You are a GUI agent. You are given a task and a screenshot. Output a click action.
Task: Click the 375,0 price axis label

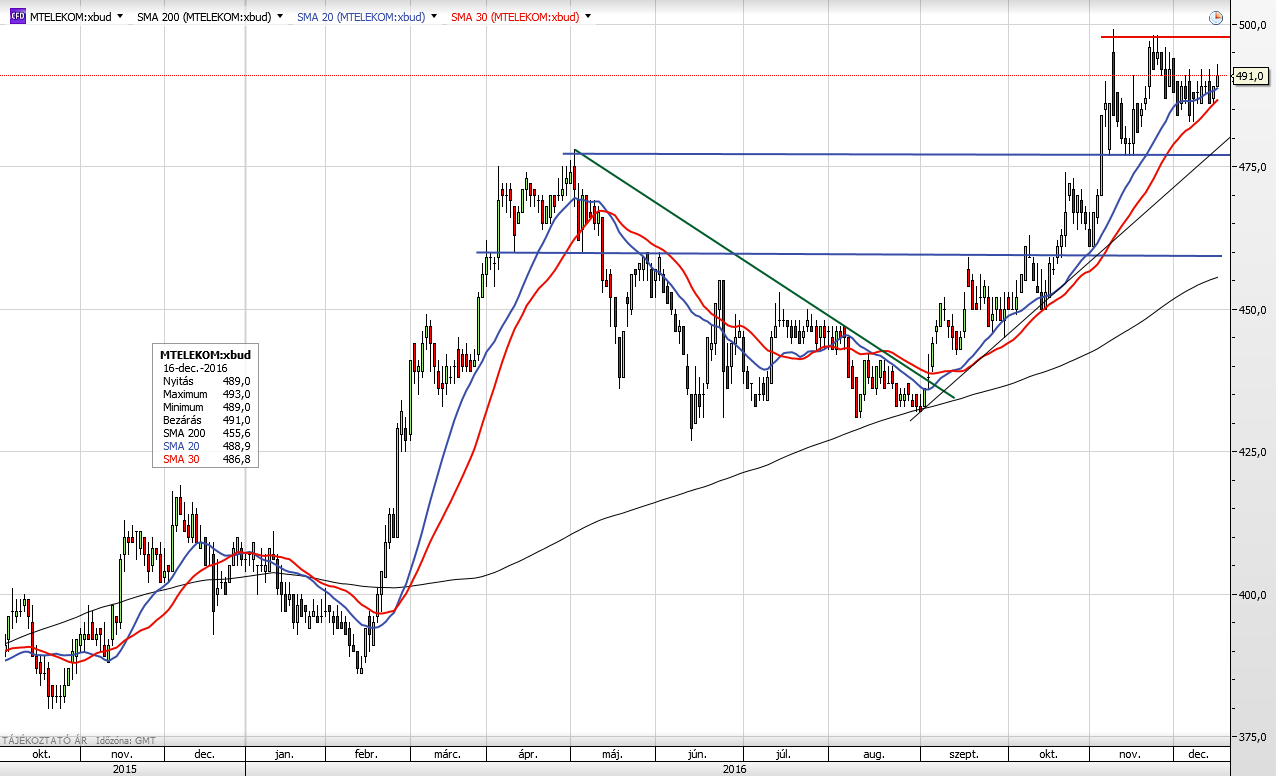click(1252, 737)
